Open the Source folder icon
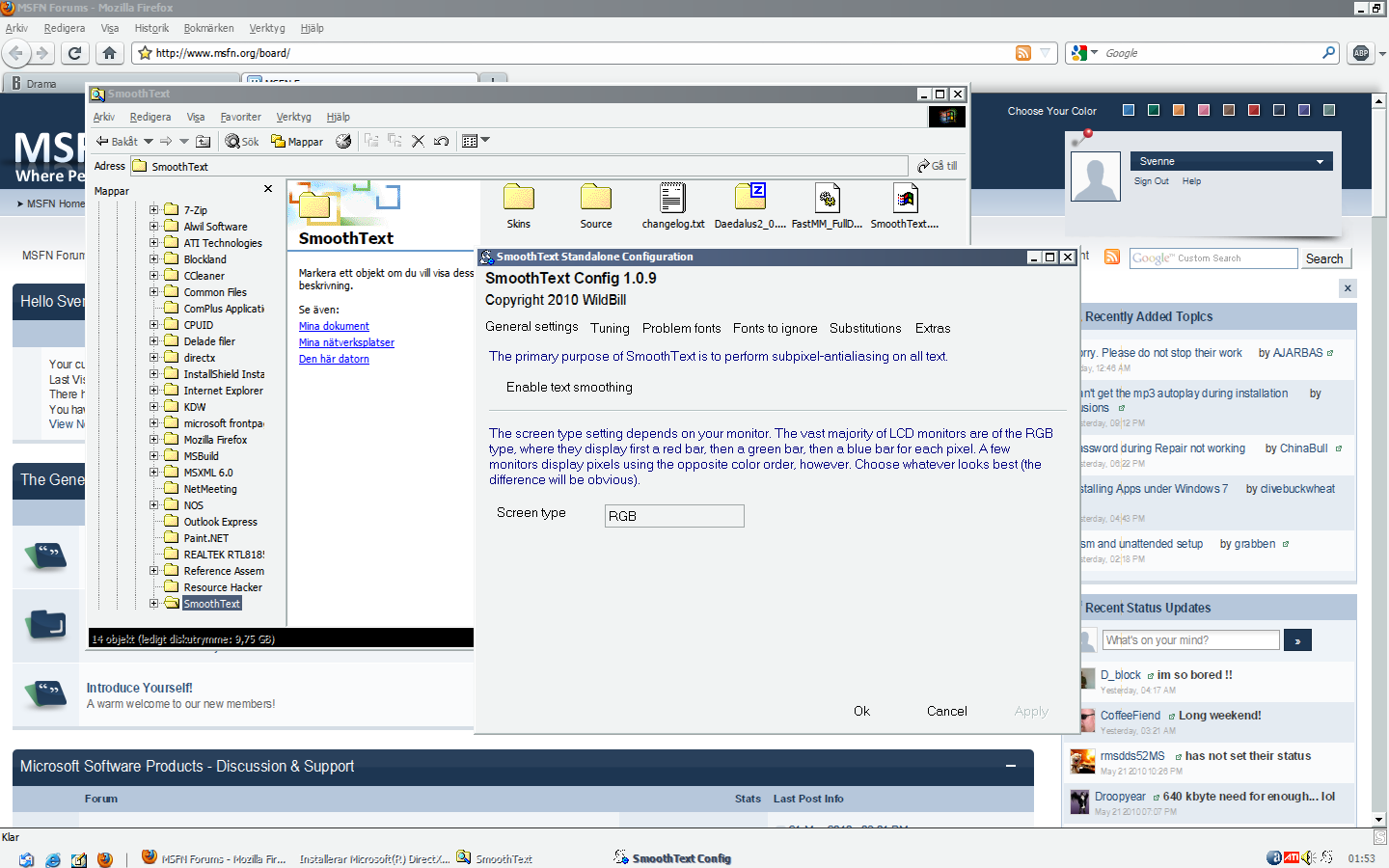Screen dimensions: 1389x868 596,205
